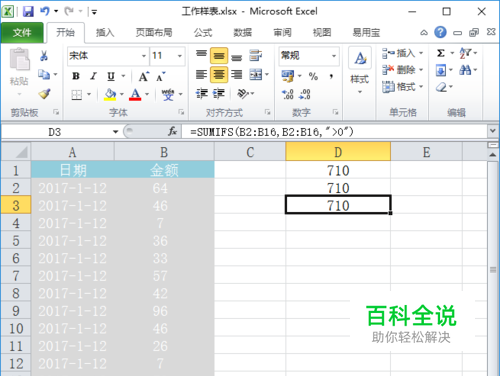Click the Copy icon
This screenshot has width=500, height=376.
coord(44,74)
